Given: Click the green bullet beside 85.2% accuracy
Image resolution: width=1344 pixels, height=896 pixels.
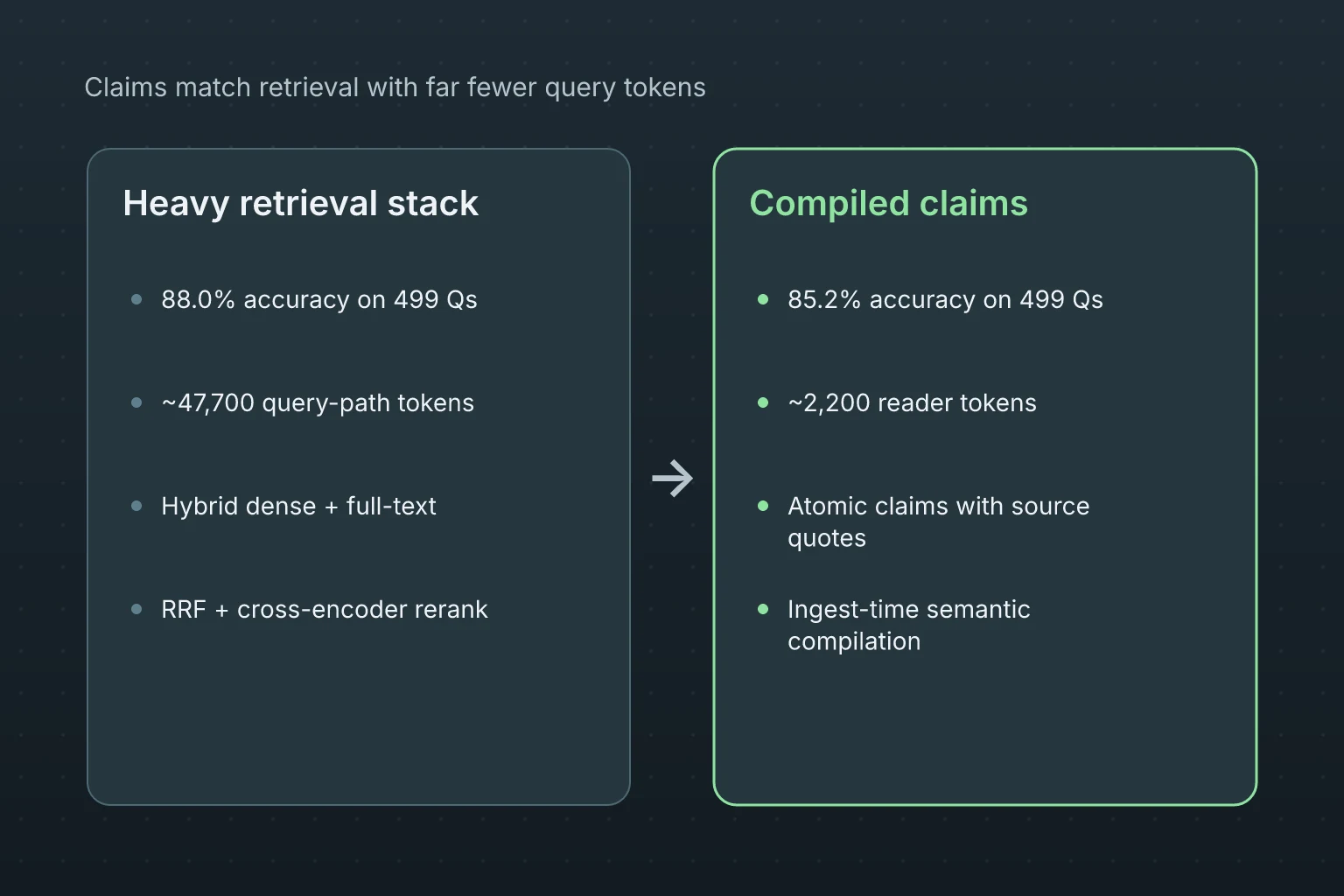Looking at the screenshot, I should [763, 299].
